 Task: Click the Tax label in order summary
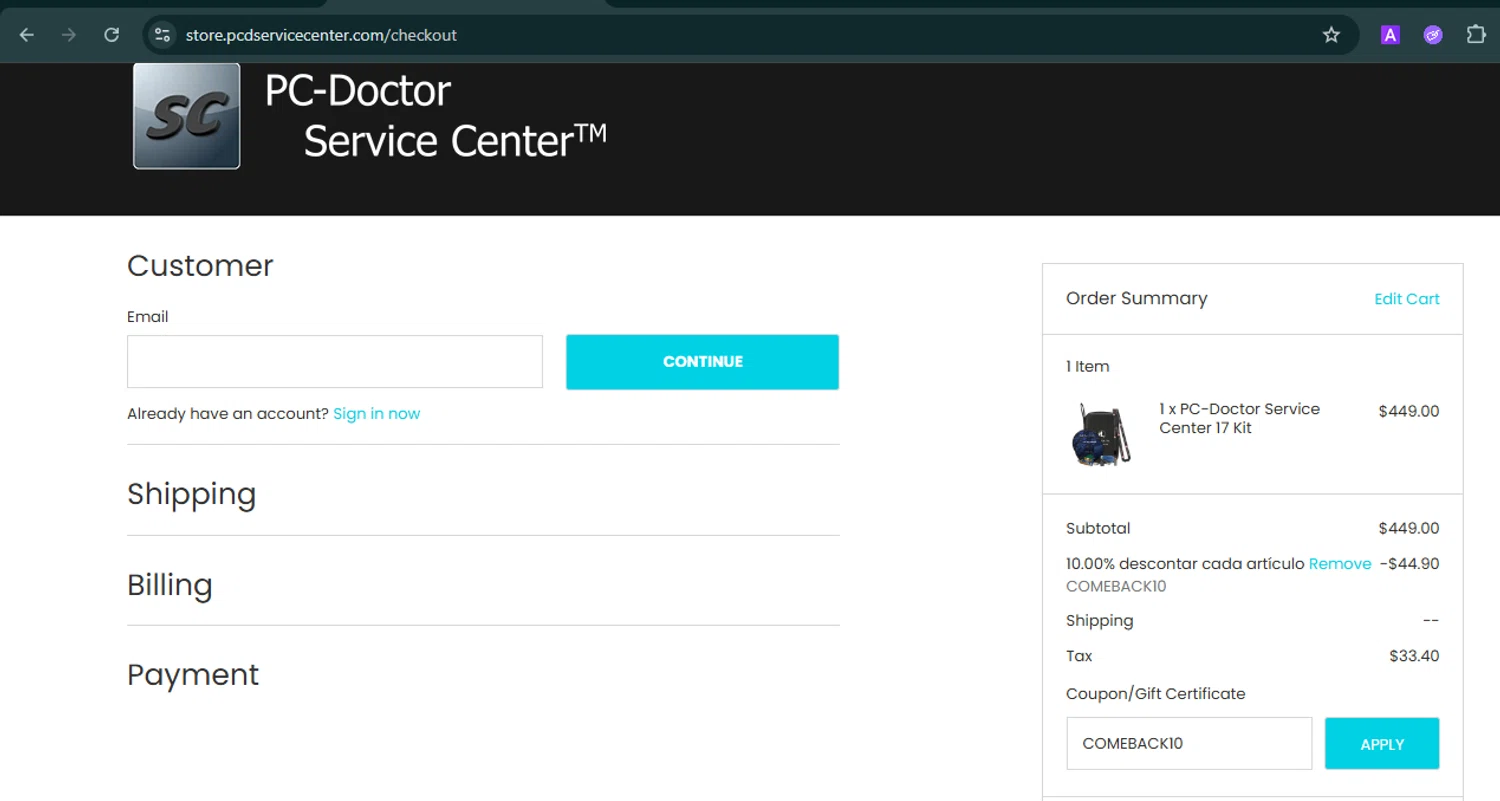point(1079,656)
